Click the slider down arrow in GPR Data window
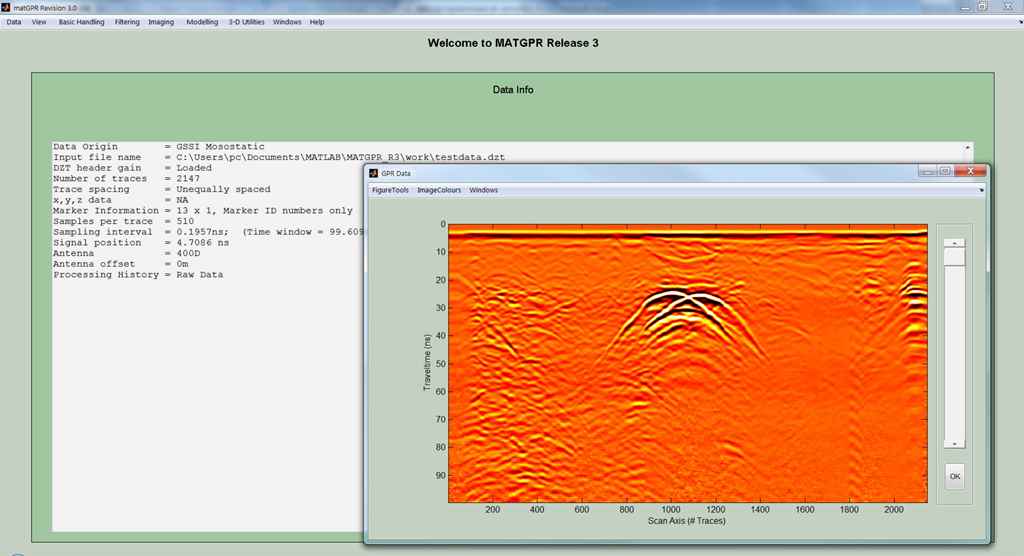This screenshot has width=1024, height=556. pos(954,444)
